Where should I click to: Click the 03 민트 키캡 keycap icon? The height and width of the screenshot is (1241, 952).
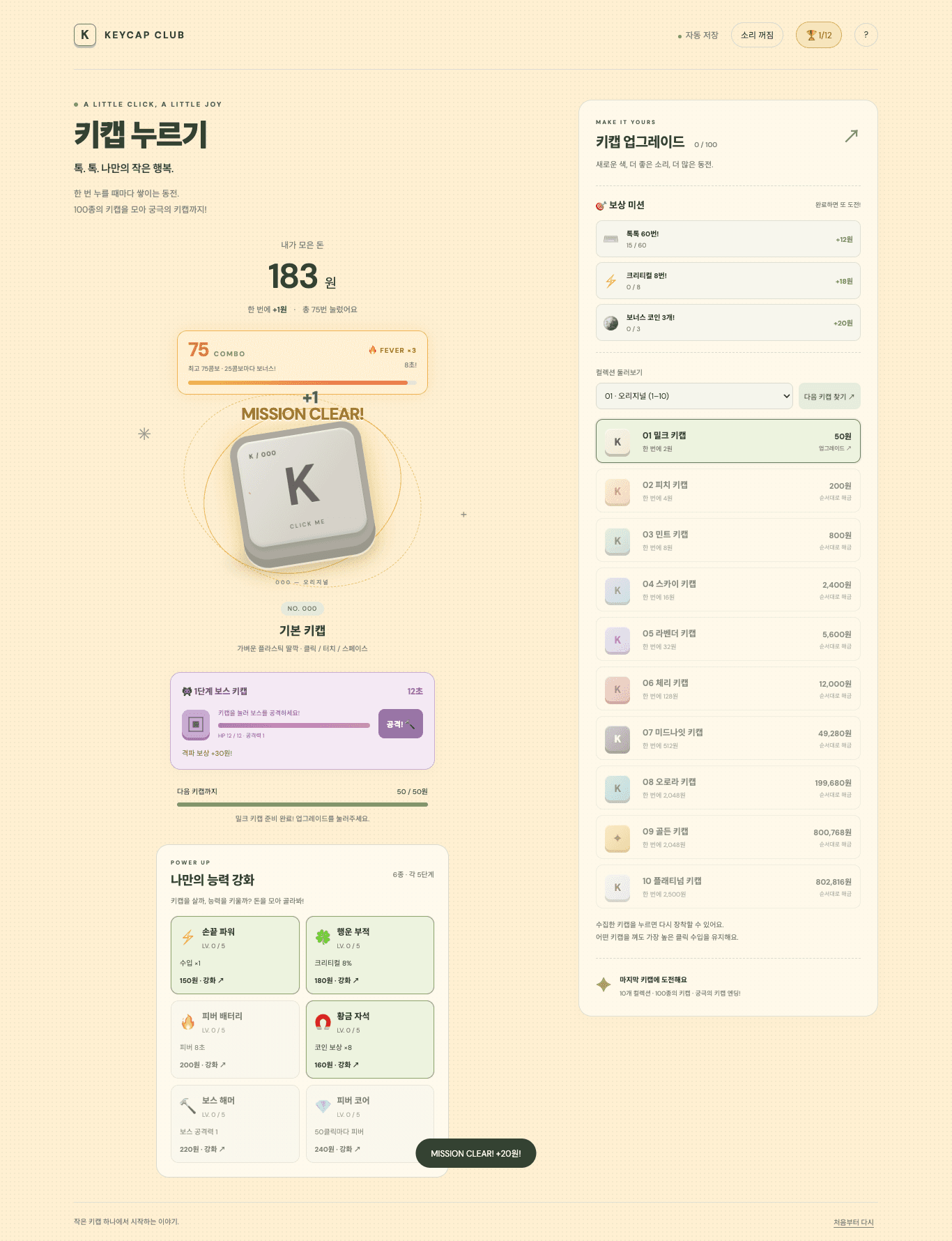[617, 541]
